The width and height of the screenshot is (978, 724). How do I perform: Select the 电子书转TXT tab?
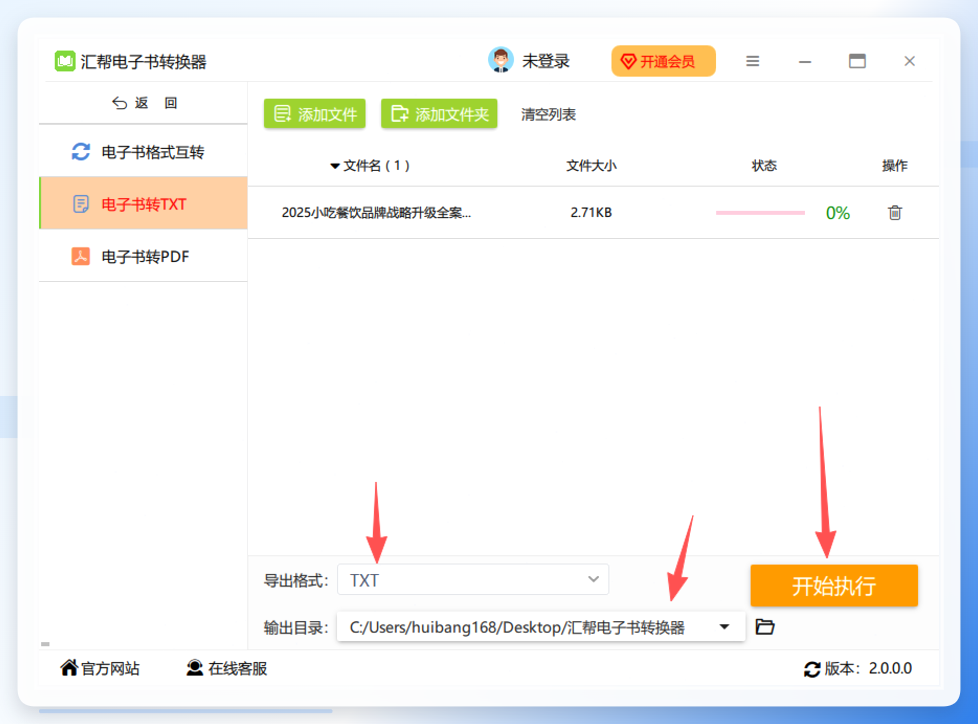click(143, 203)
